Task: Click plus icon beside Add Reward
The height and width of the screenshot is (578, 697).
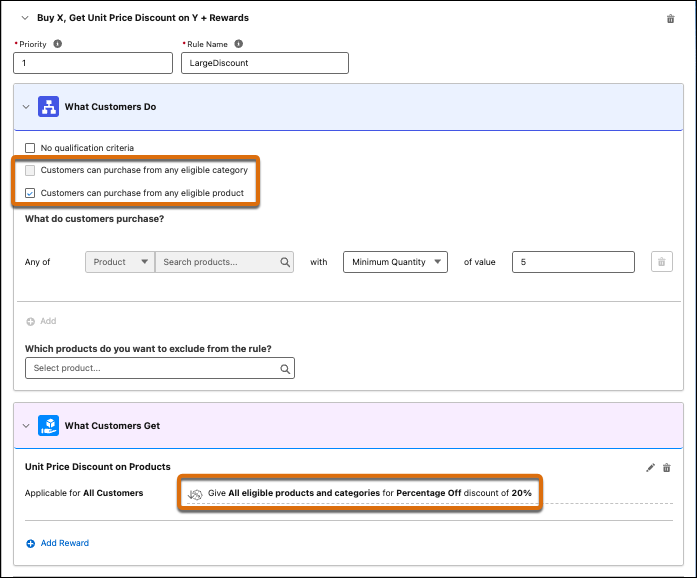Action: [x=30, y=543]
